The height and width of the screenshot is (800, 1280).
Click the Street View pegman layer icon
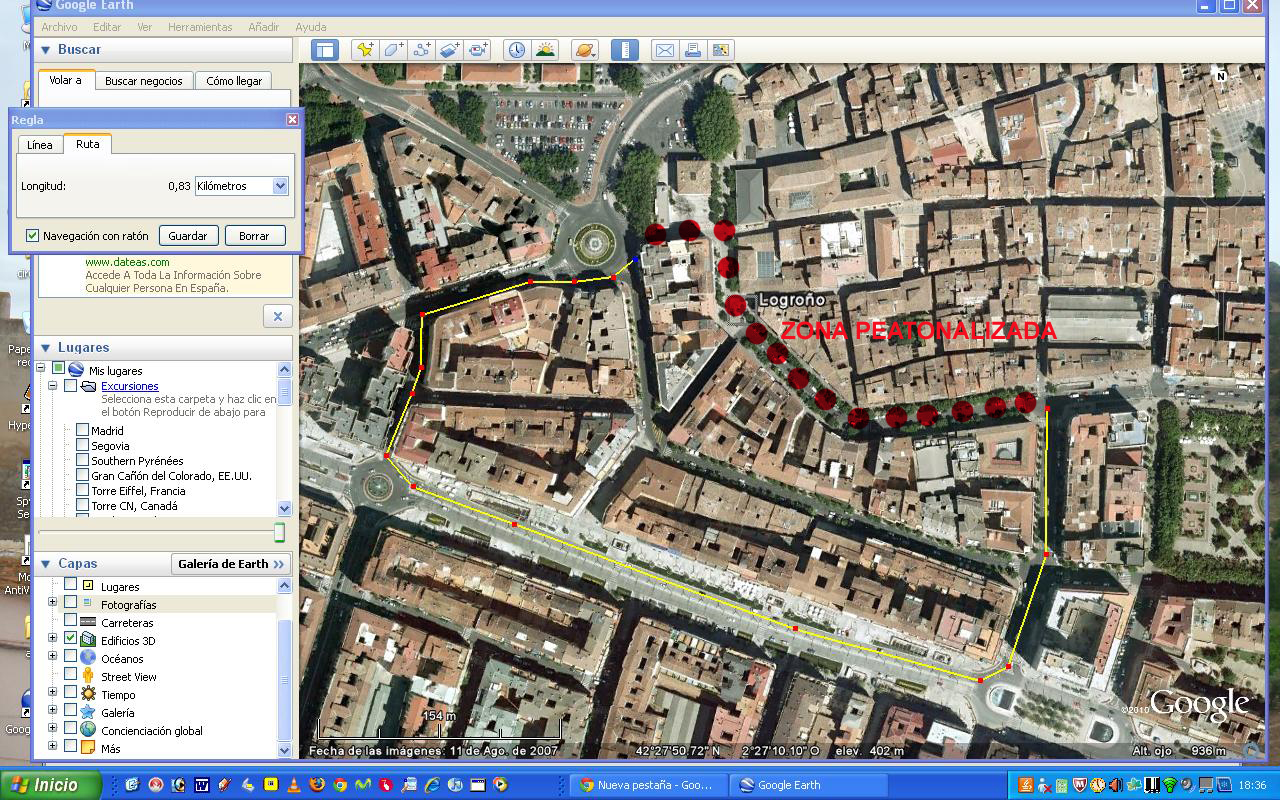[x=88, y=676]
